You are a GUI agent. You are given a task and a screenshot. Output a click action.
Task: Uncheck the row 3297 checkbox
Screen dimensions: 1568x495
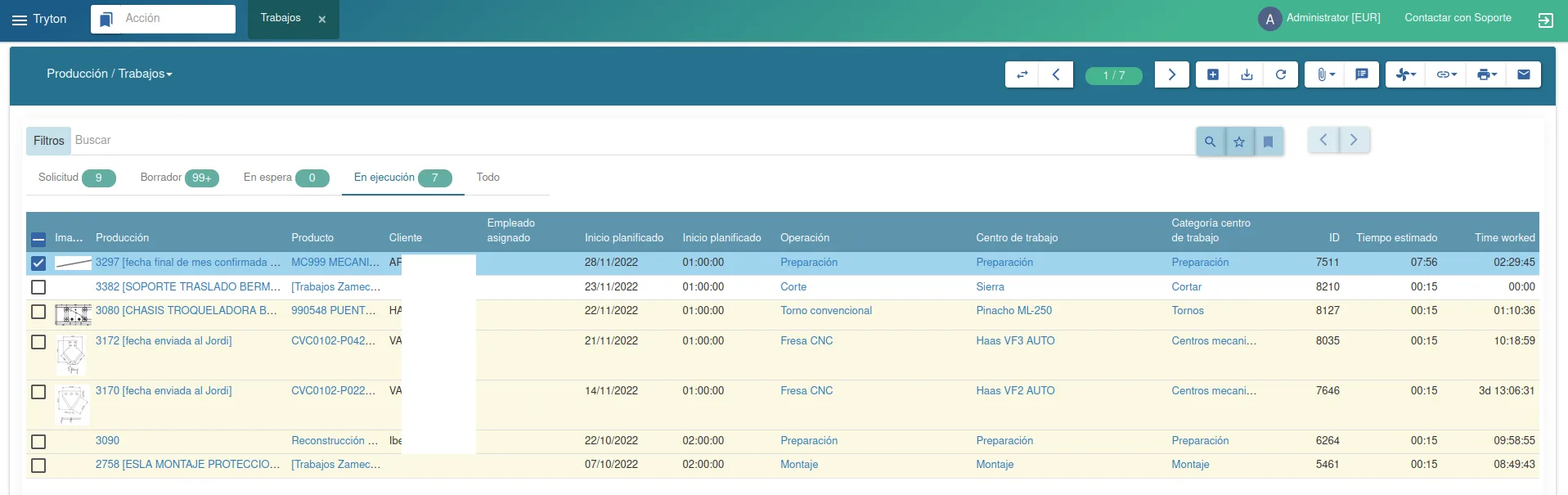coord(38,263)
